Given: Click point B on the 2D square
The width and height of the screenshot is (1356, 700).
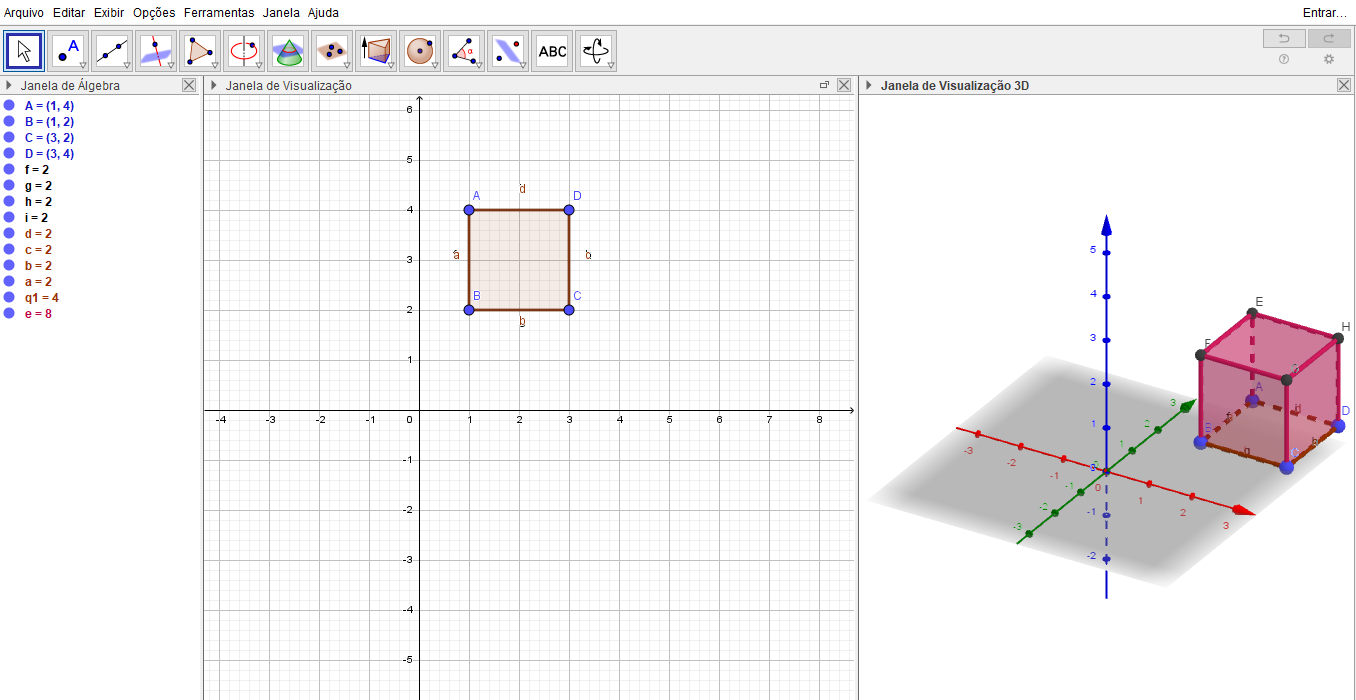Looking at the screenshot, I should [469, 310].
